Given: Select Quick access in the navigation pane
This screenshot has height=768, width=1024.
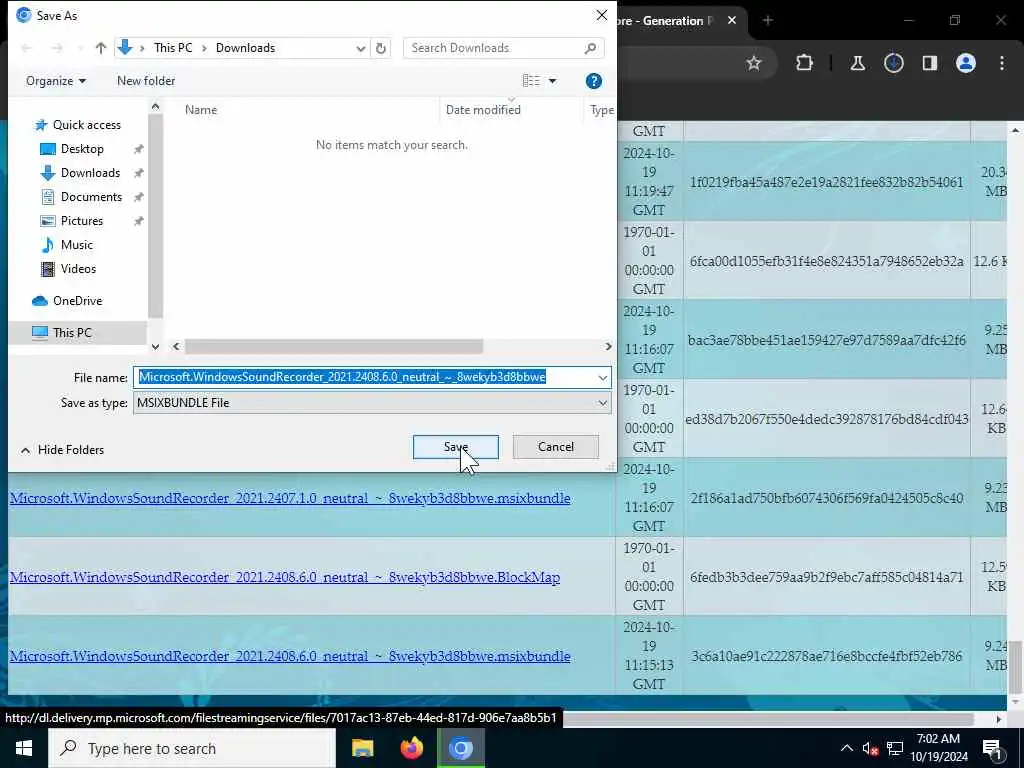Looking at the screenshot, I should click(x=78, y=125).
